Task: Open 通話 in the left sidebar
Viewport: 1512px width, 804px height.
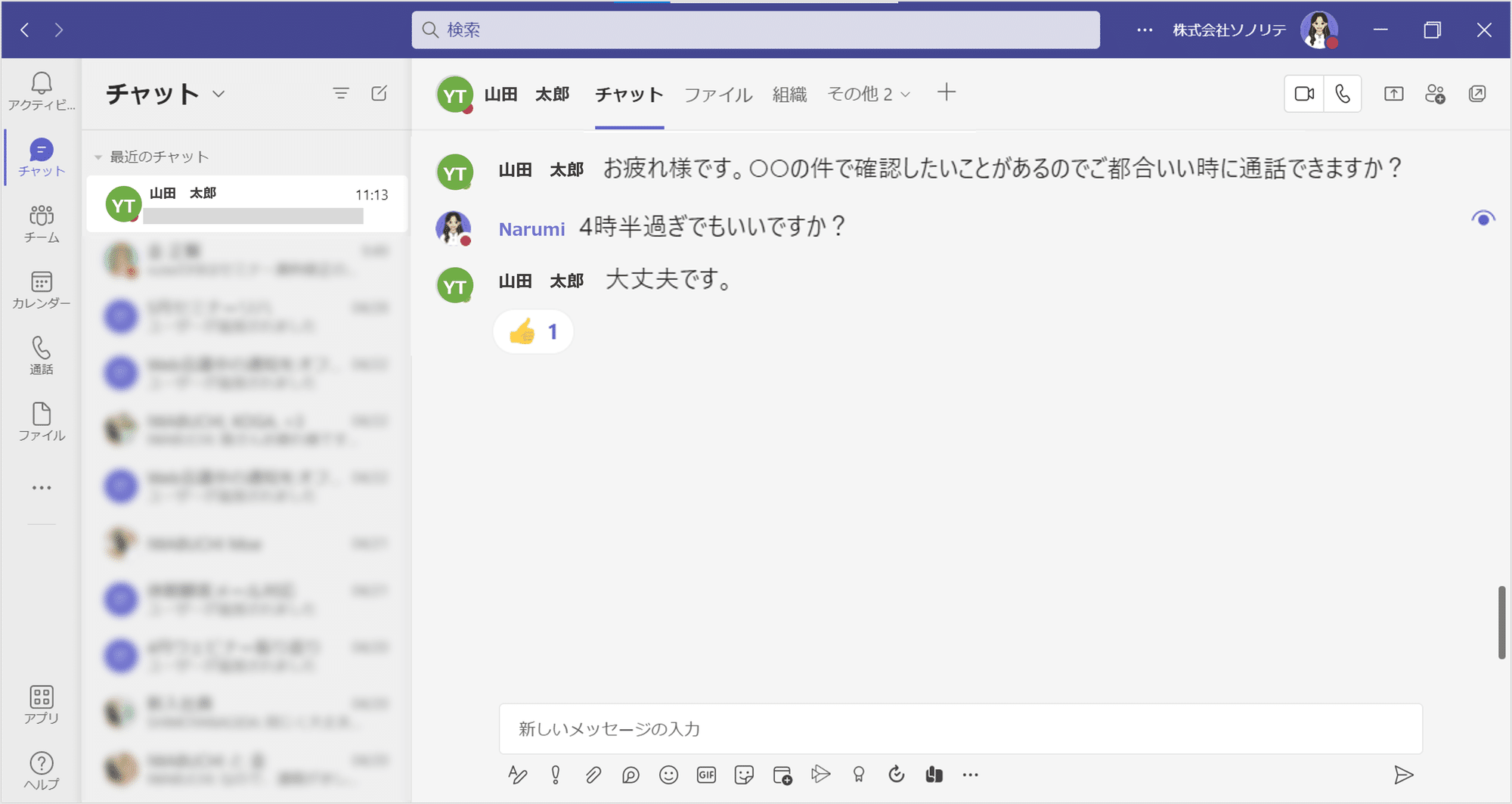Action: coord(42,354)
